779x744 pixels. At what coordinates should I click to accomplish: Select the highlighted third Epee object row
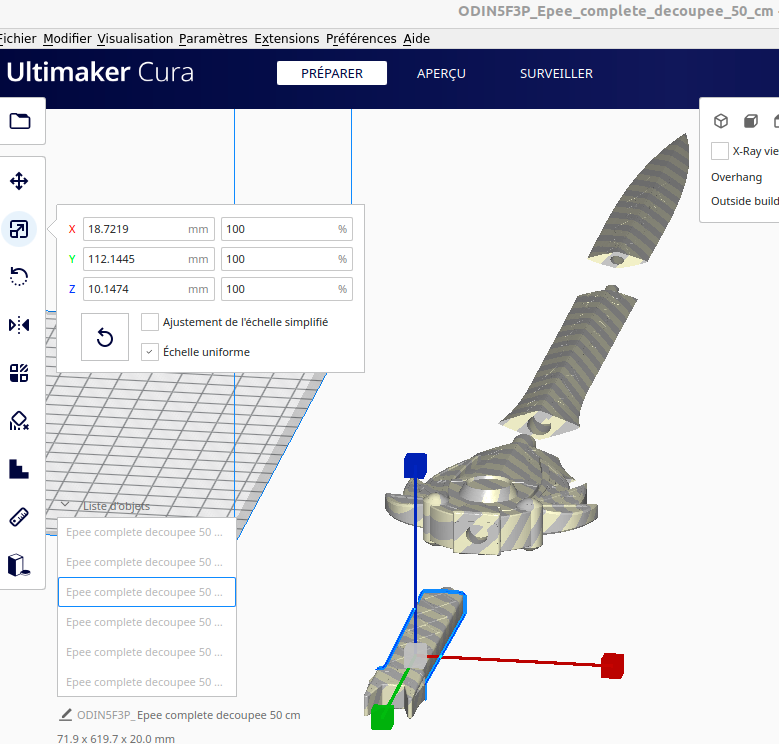[147, 592]
